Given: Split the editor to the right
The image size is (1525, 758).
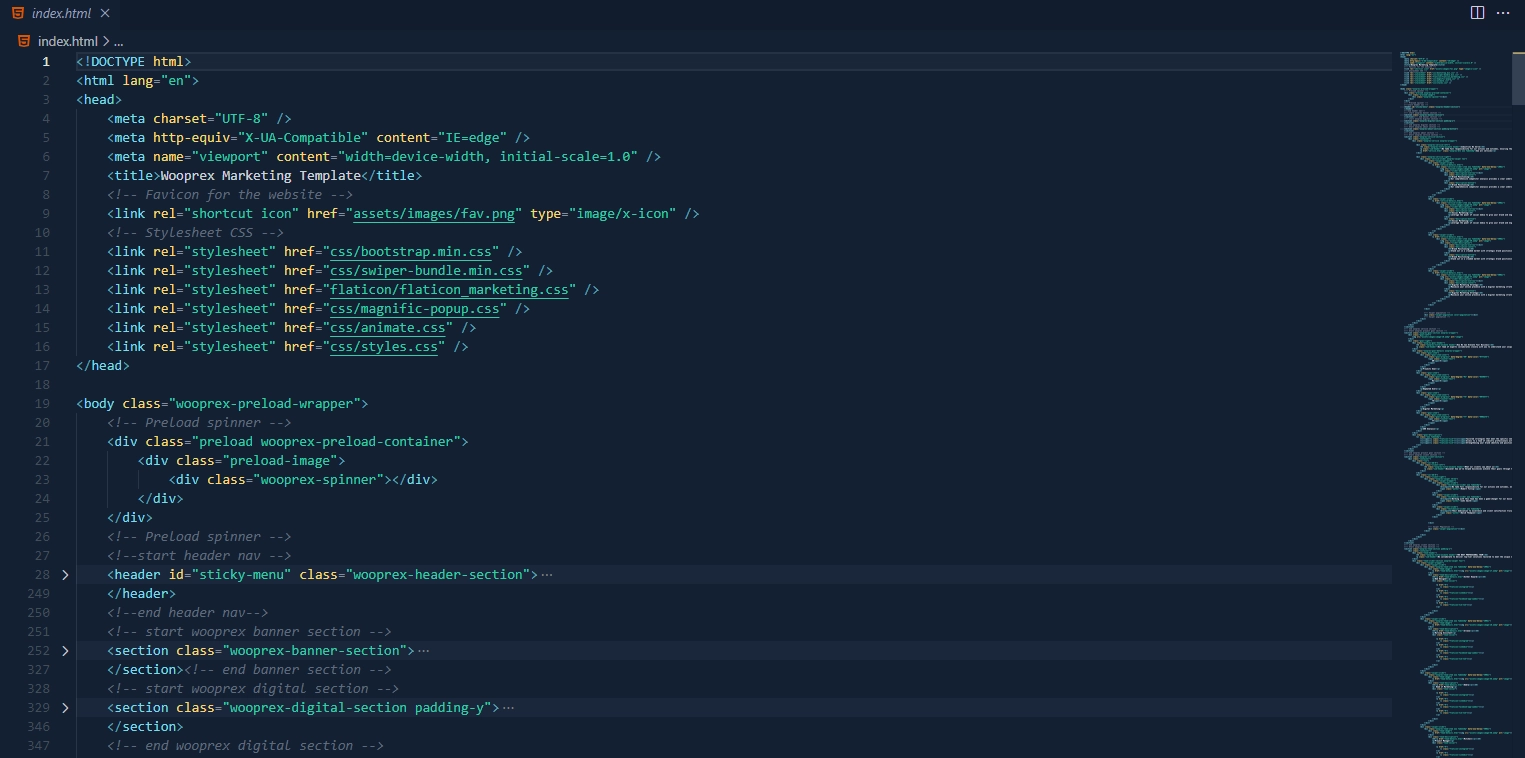Looking at the screenshot, I should tap(1477, 12).
